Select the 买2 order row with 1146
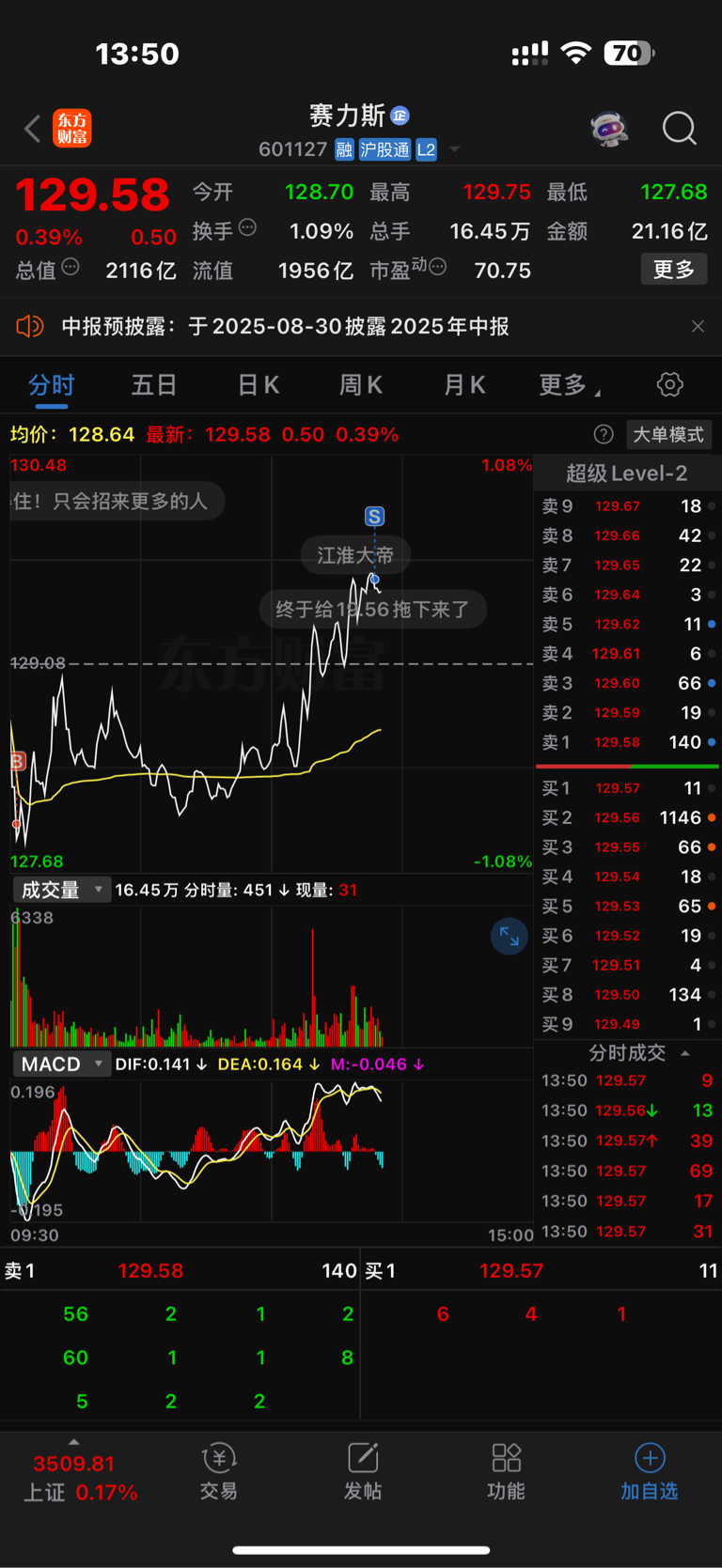This screenshot has width=722, height=1568. point(627,817)
